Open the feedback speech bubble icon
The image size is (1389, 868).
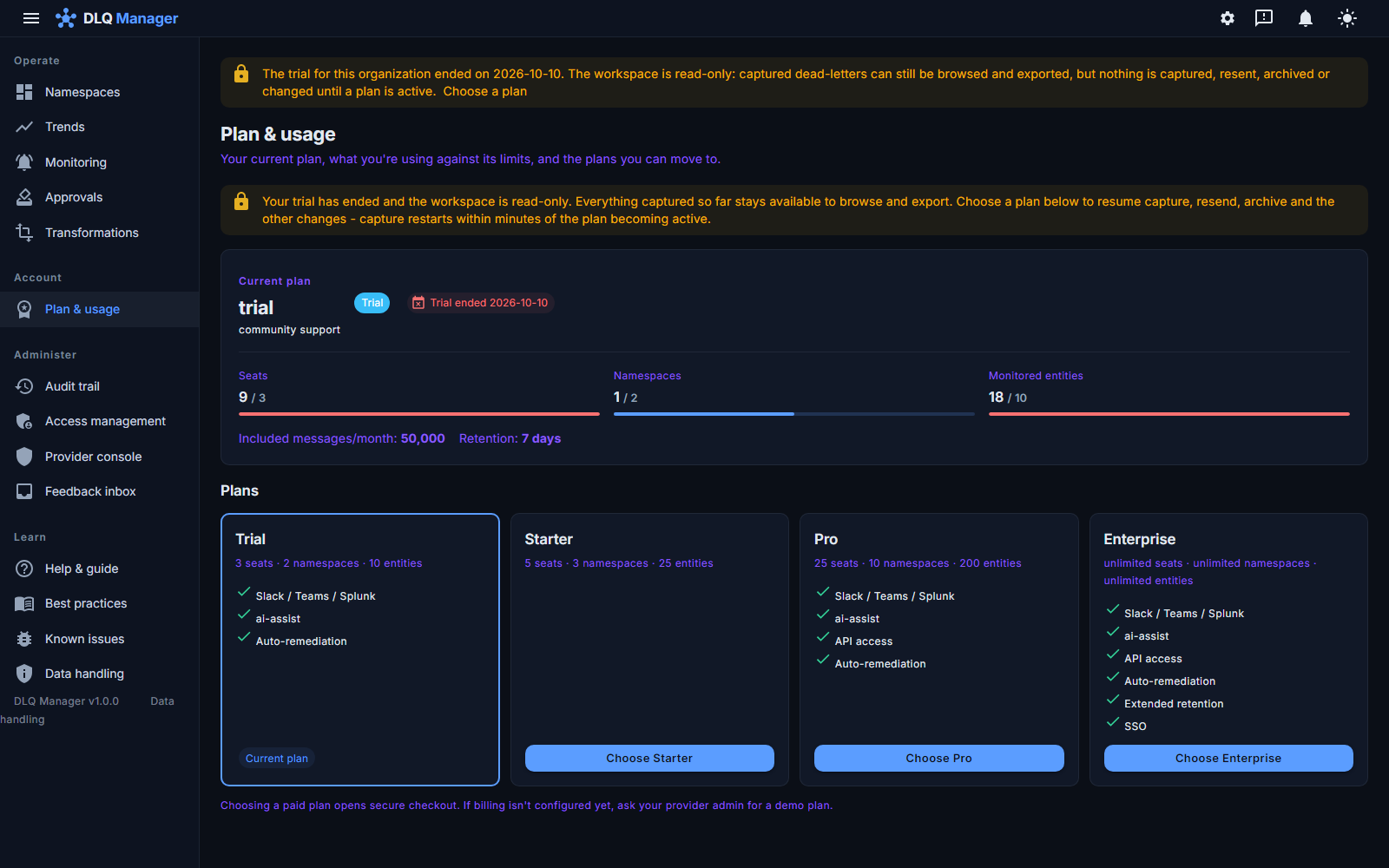(x=1264, y=18)
